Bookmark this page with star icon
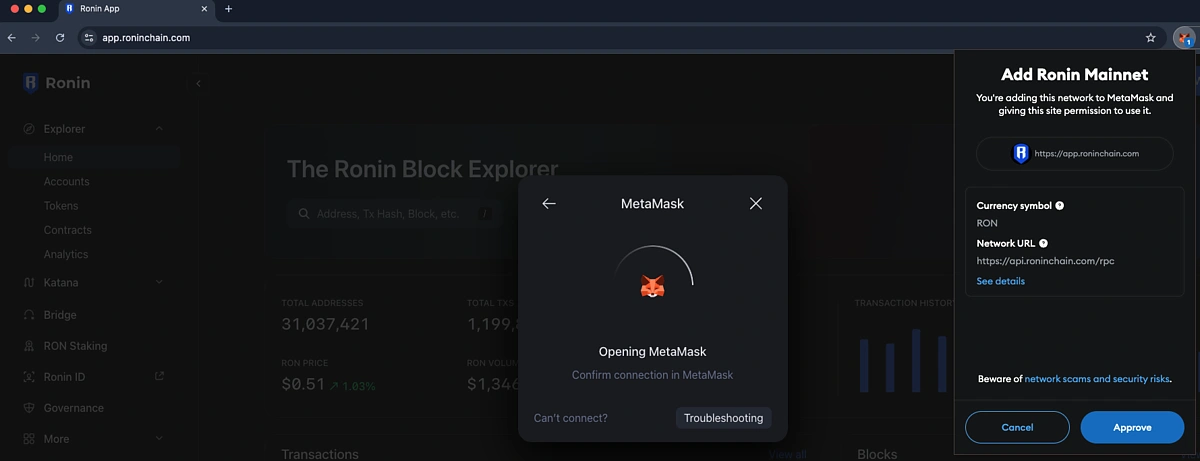The image size is (1200, 461). pyautogui.click(x=1151, y=37)
